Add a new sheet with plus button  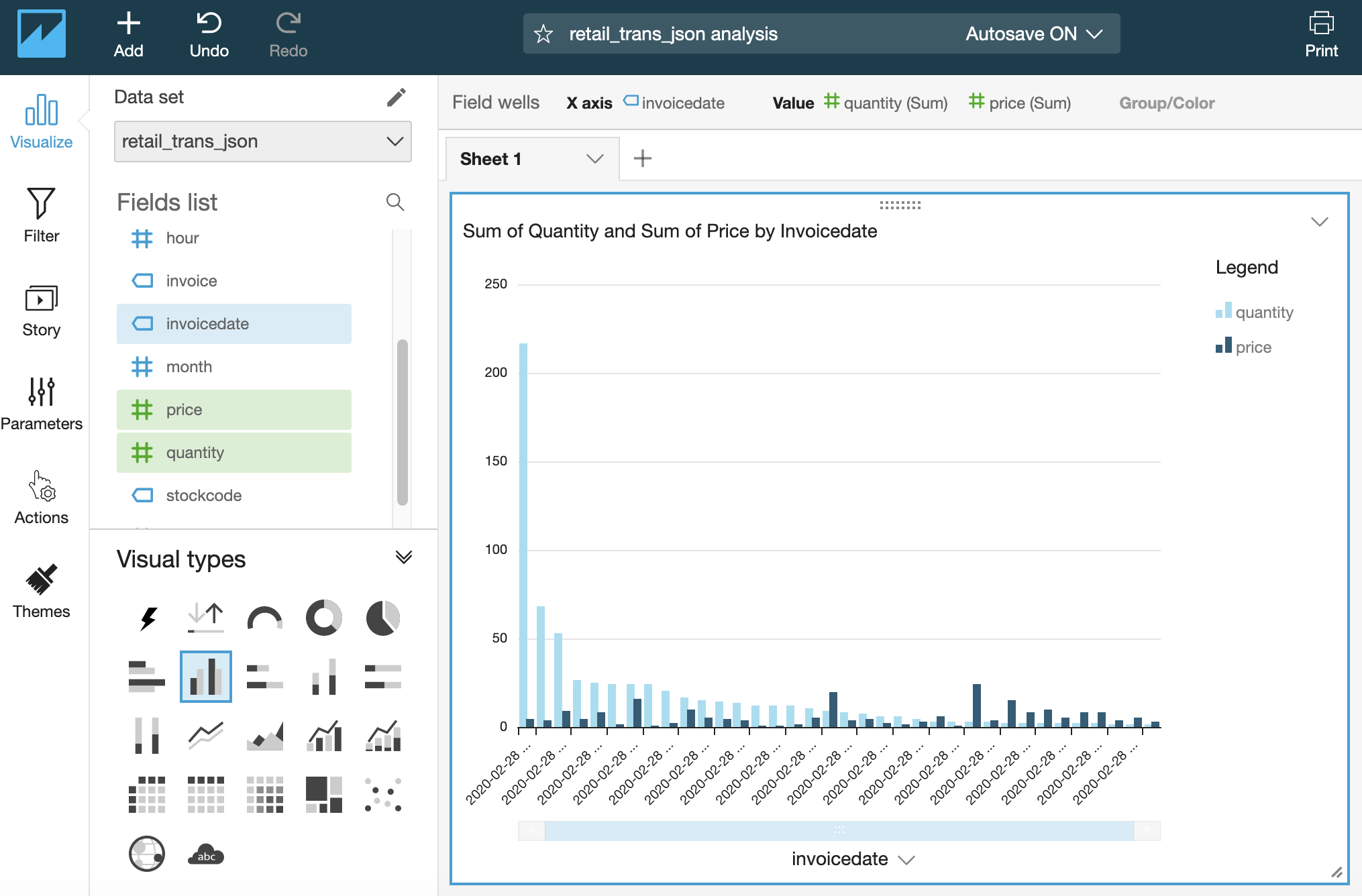642,159
